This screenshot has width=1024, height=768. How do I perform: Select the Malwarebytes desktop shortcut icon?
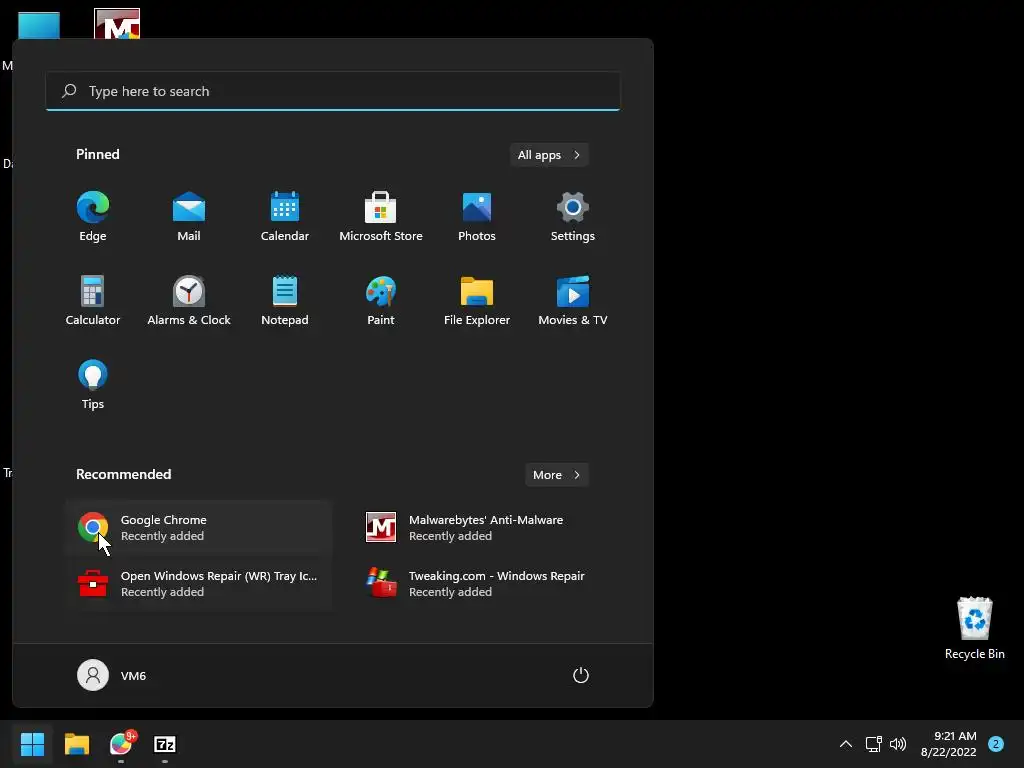point(117,24)
